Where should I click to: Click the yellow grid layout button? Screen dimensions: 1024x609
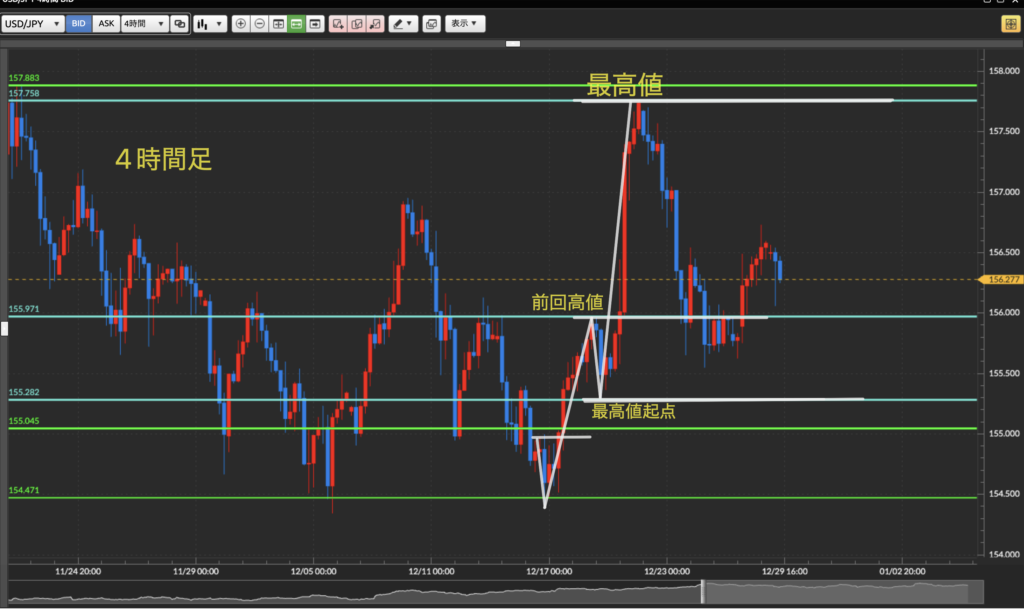1011,23
